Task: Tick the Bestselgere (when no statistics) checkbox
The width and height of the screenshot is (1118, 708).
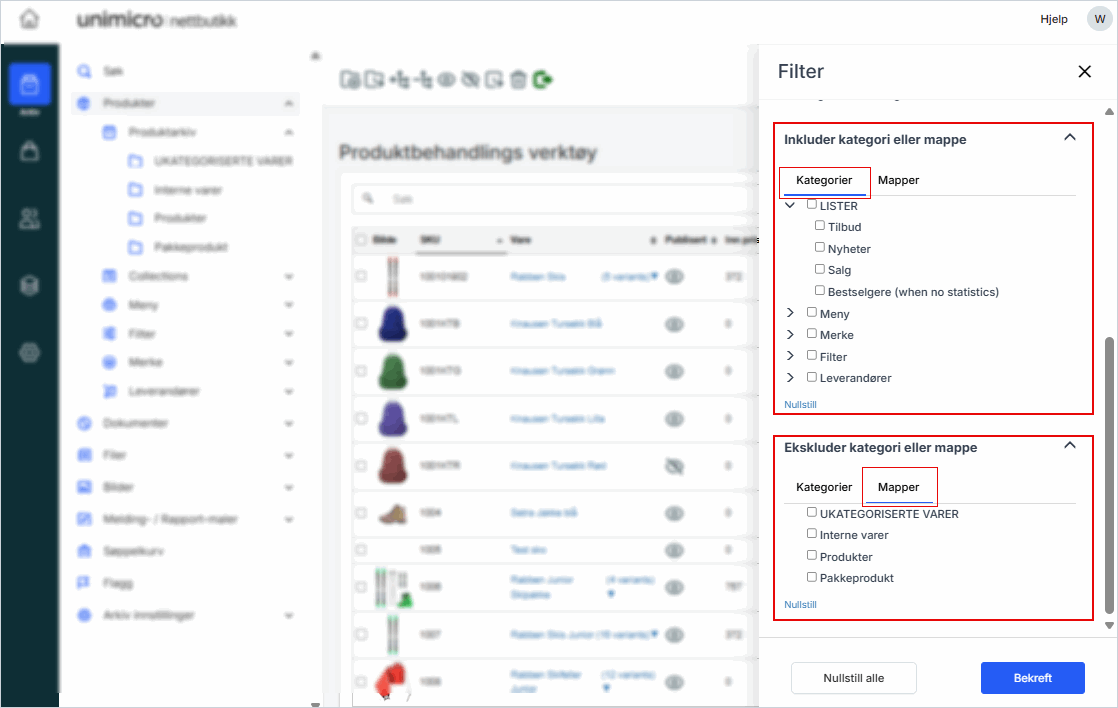Action: (x=820, y=291)
